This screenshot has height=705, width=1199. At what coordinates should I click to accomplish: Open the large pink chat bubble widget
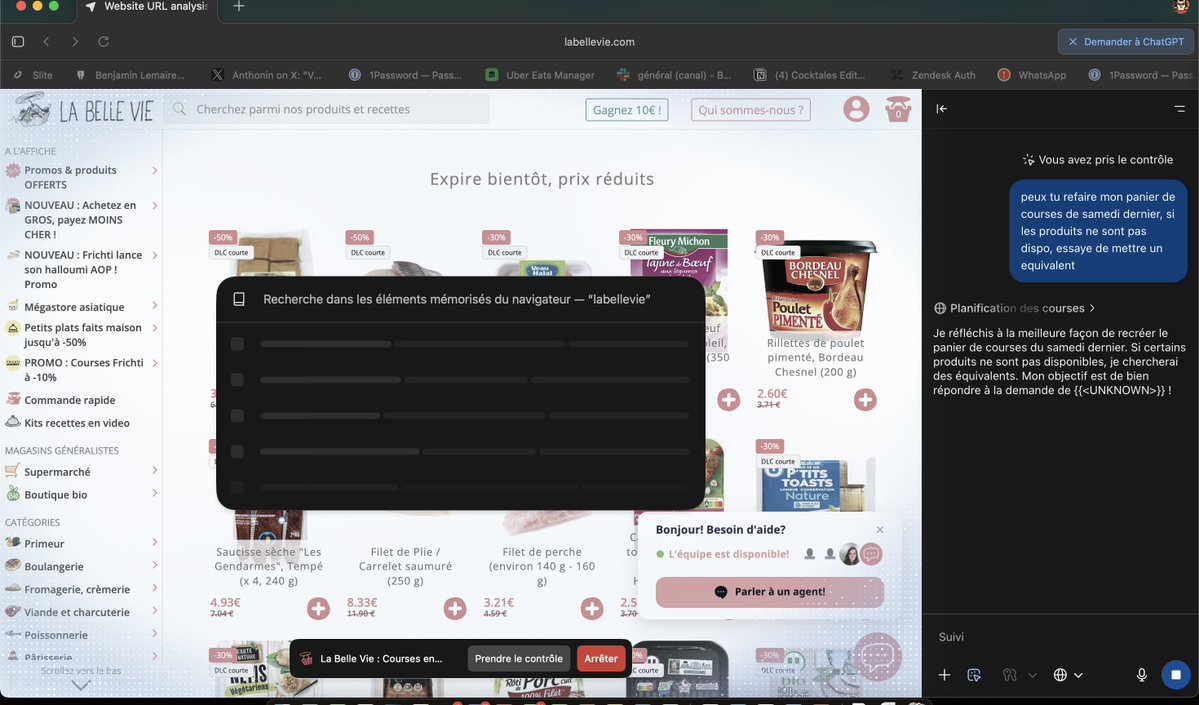pyautogui.click(x=878, y=656)
